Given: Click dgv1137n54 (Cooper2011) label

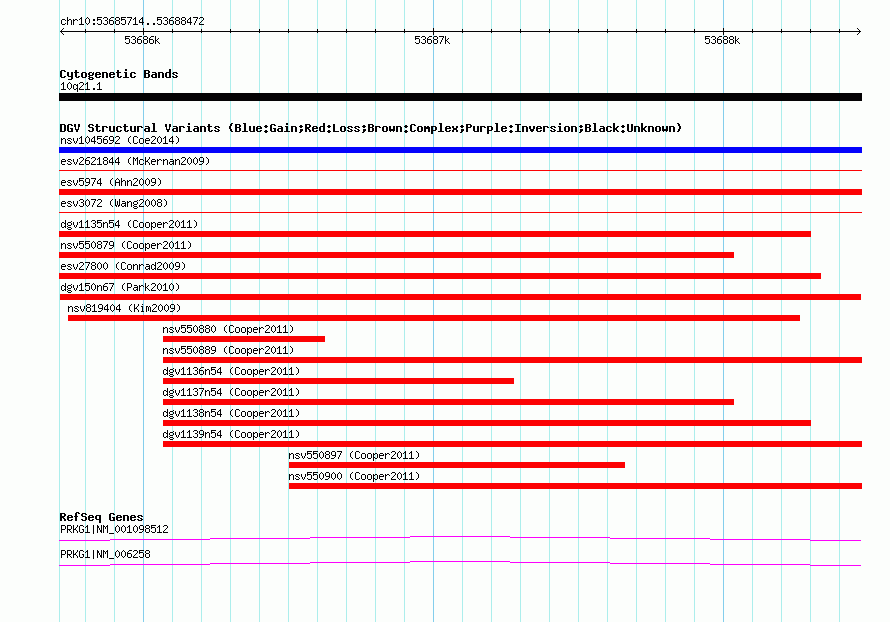Looking at the screenshot, I should click(x=231, y=392).
